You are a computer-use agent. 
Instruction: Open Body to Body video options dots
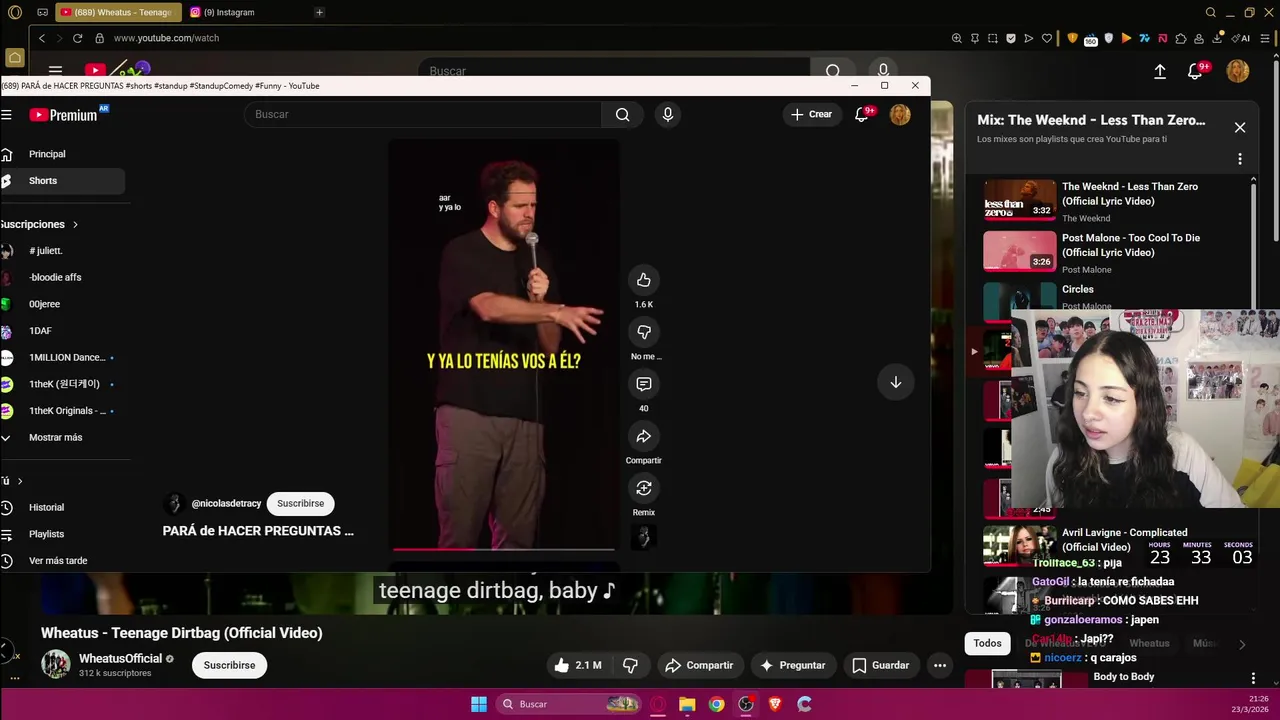(x=1252, y=678)
